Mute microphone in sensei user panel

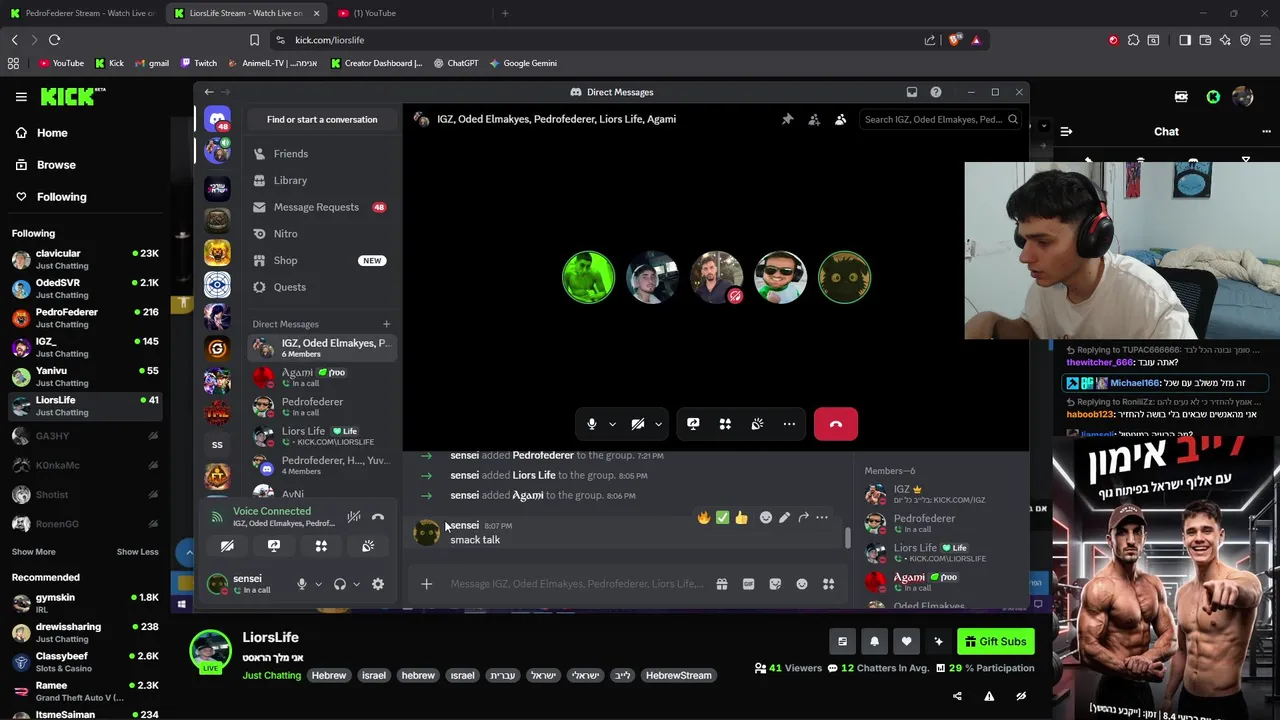pos(301,584)
